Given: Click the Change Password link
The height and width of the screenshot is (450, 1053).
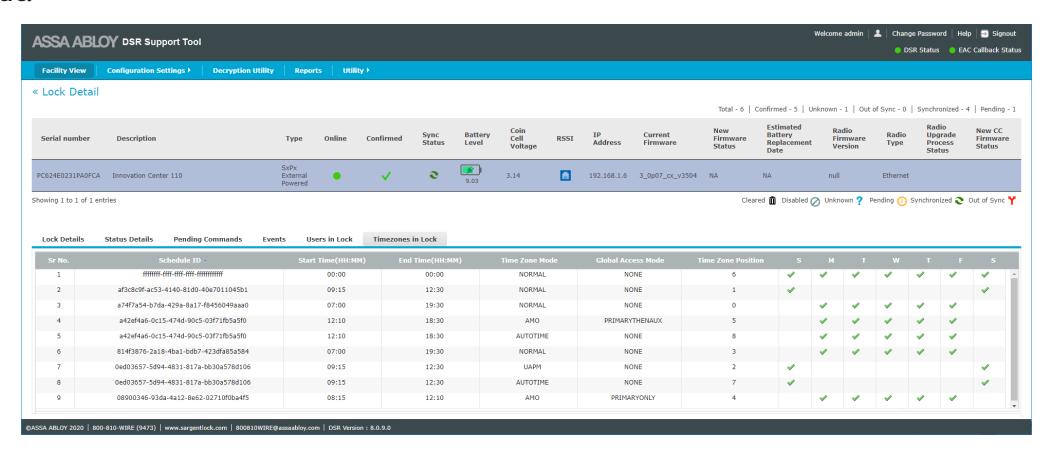Looking at the screenshot, I should 919,34.
